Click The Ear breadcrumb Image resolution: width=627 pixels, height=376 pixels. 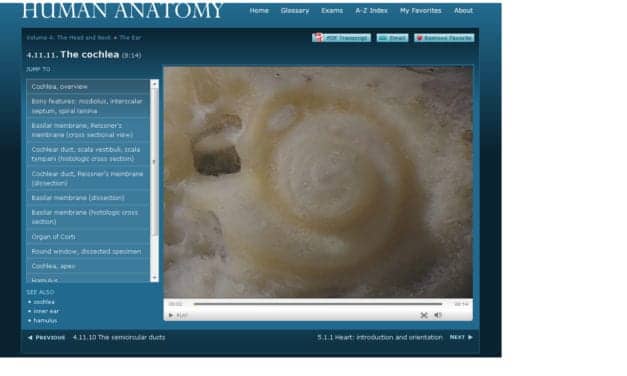pyautogui.click(x=130, y=38)
